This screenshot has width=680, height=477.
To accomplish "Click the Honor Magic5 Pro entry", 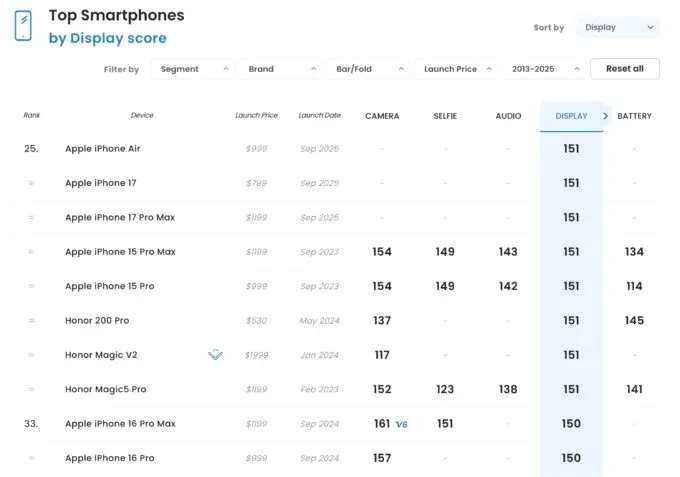I will point(106,389).
